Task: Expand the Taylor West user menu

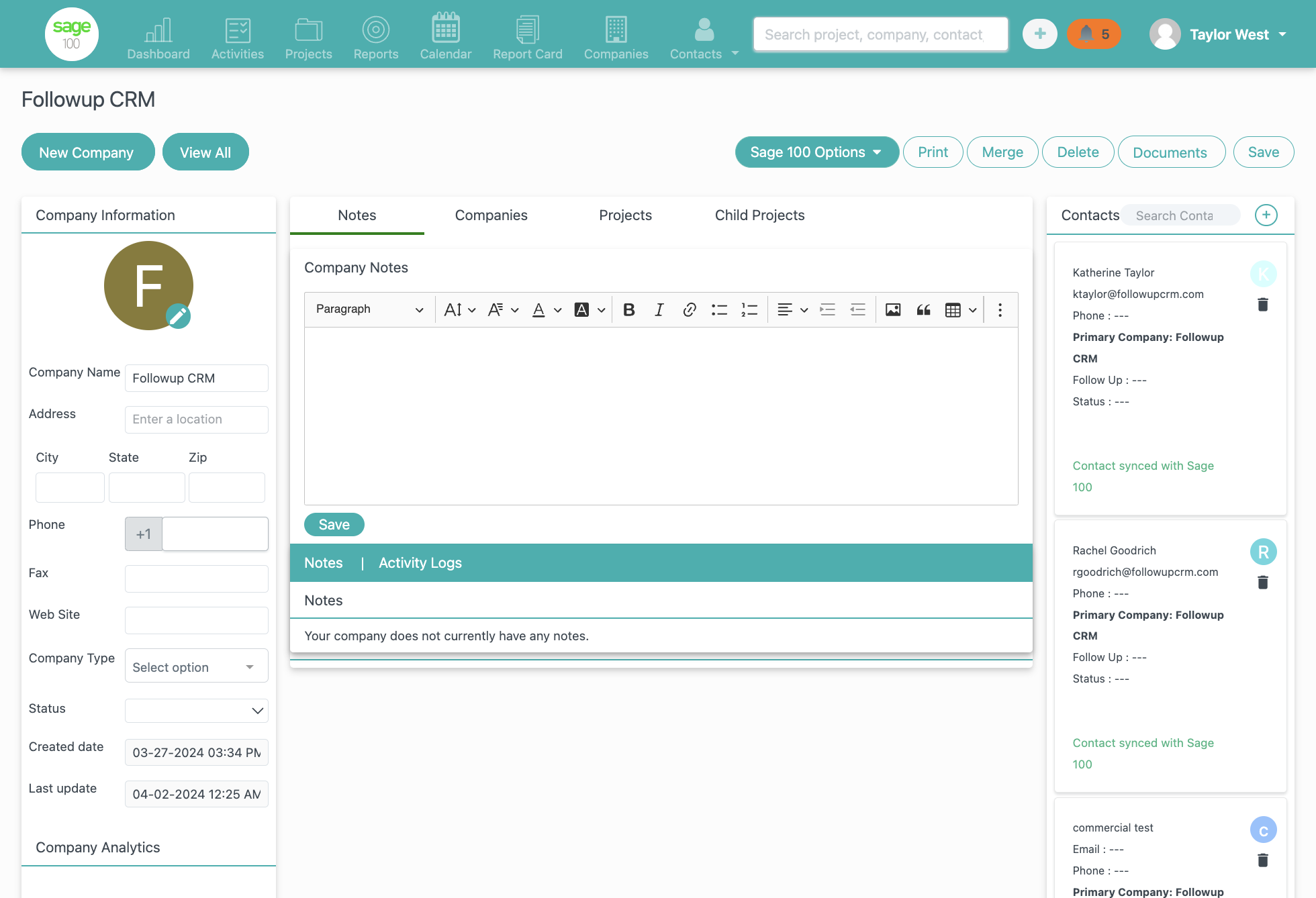Action: point(1218,34)
